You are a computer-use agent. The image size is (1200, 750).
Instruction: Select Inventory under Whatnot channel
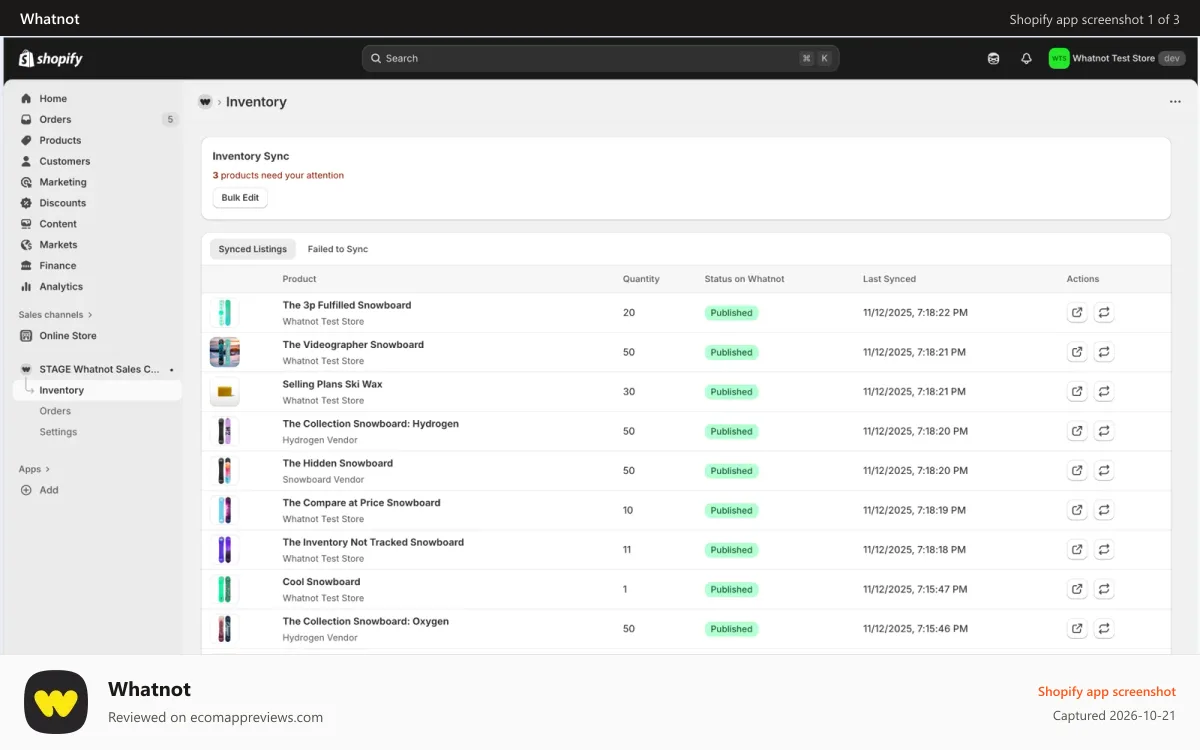click(98, 391)
